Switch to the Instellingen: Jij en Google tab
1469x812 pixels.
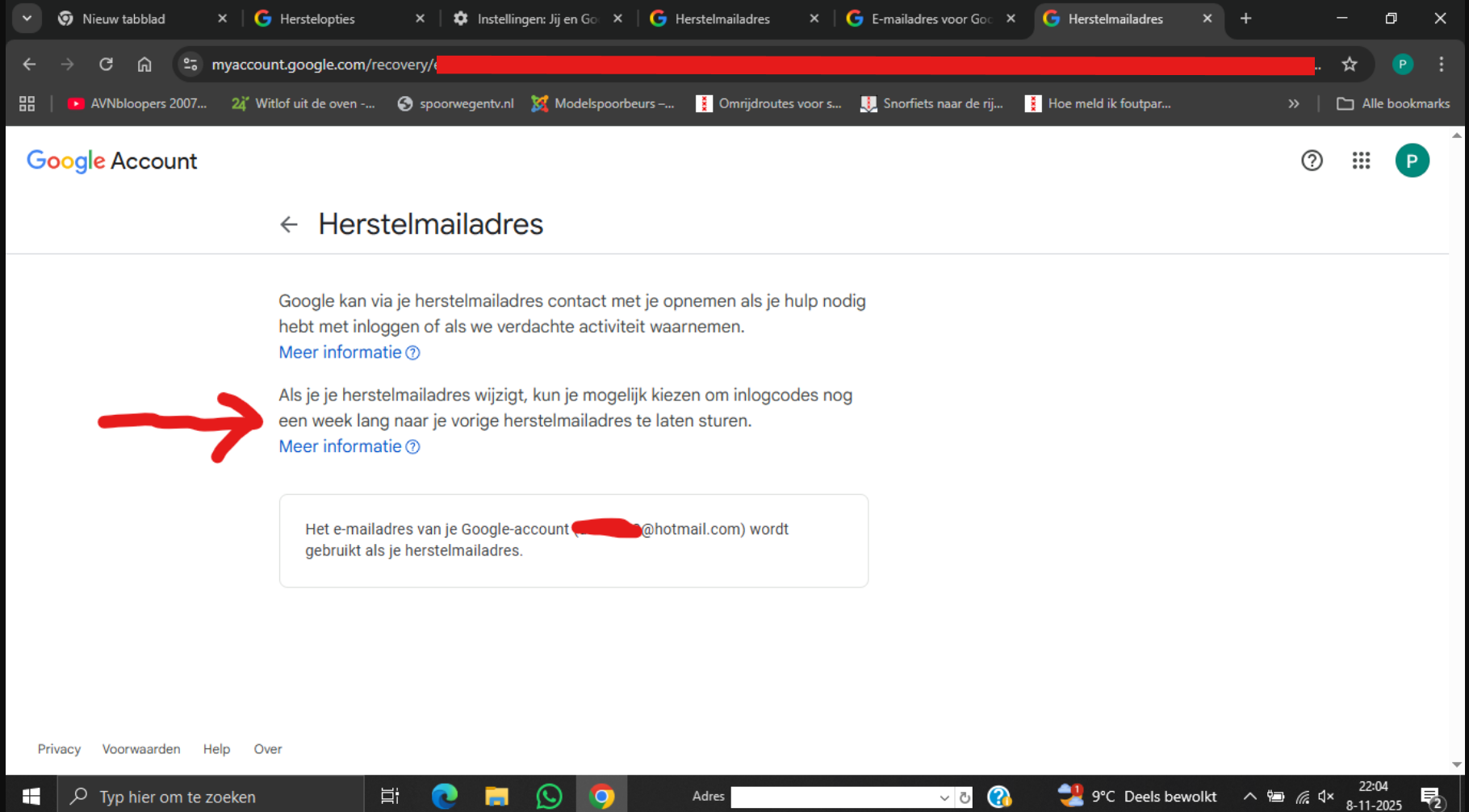[537, 19]
